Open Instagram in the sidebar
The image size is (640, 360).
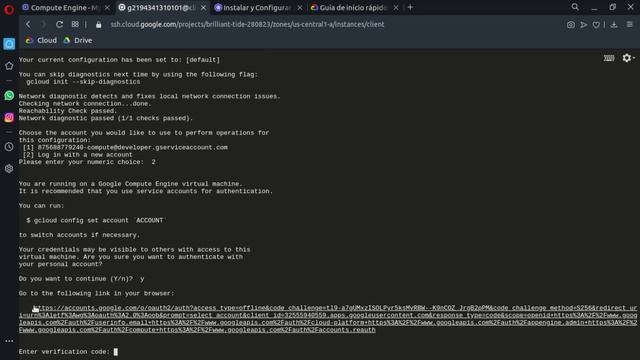tap(9, 118)
